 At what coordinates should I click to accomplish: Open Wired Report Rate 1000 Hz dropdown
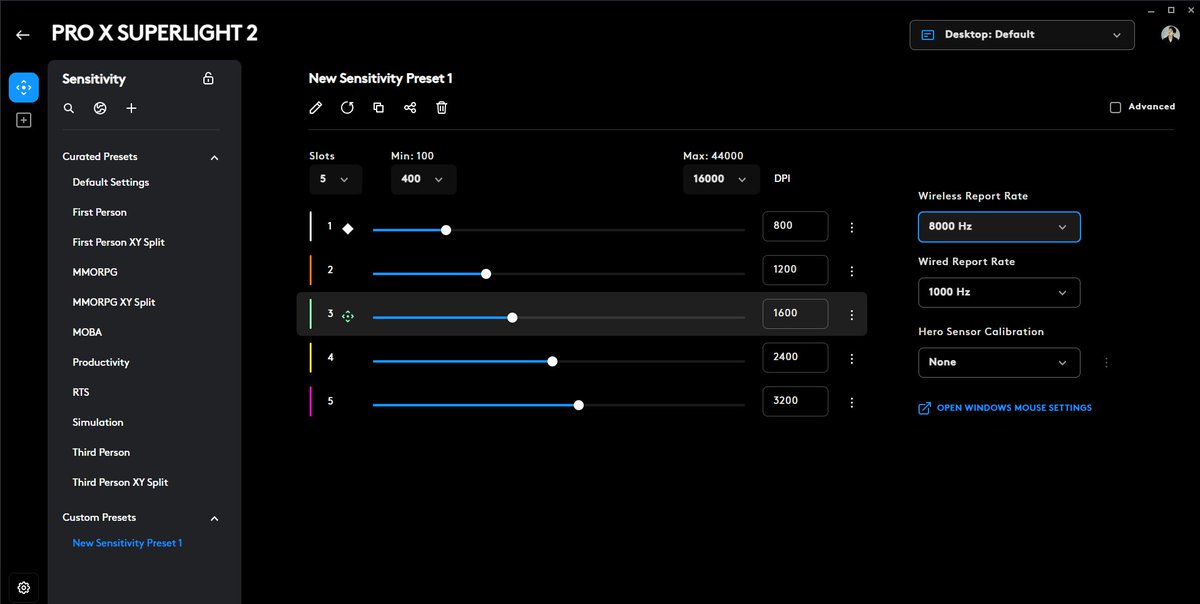[x=999, y=292]
